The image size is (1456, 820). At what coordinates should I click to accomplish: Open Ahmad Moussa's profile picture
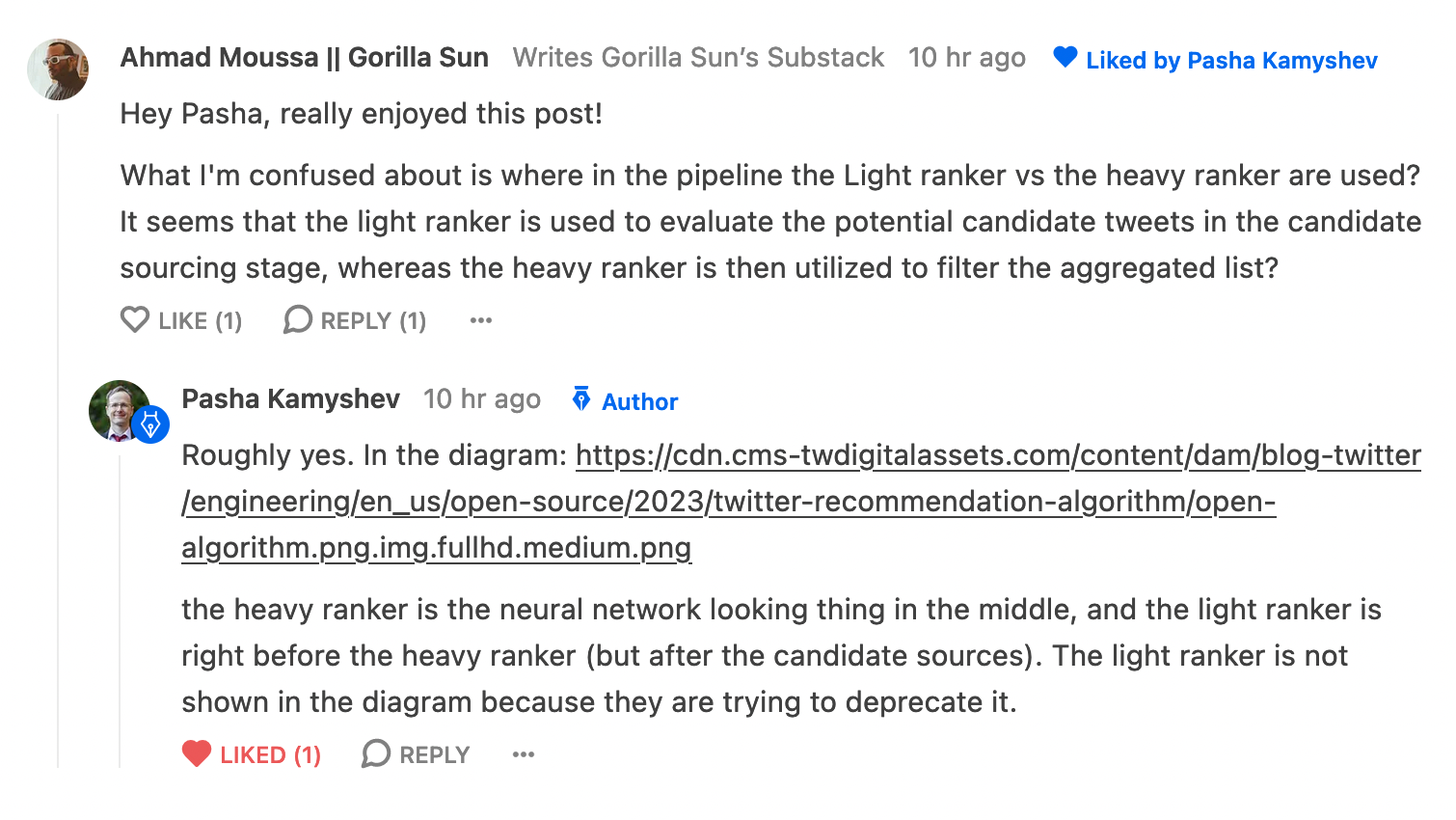pyautogui.click(x=58, y=69)
